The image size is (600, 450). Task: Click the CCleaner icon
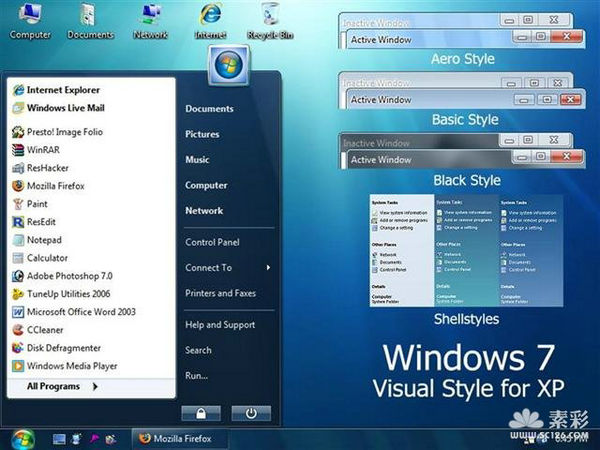(18, 330)
